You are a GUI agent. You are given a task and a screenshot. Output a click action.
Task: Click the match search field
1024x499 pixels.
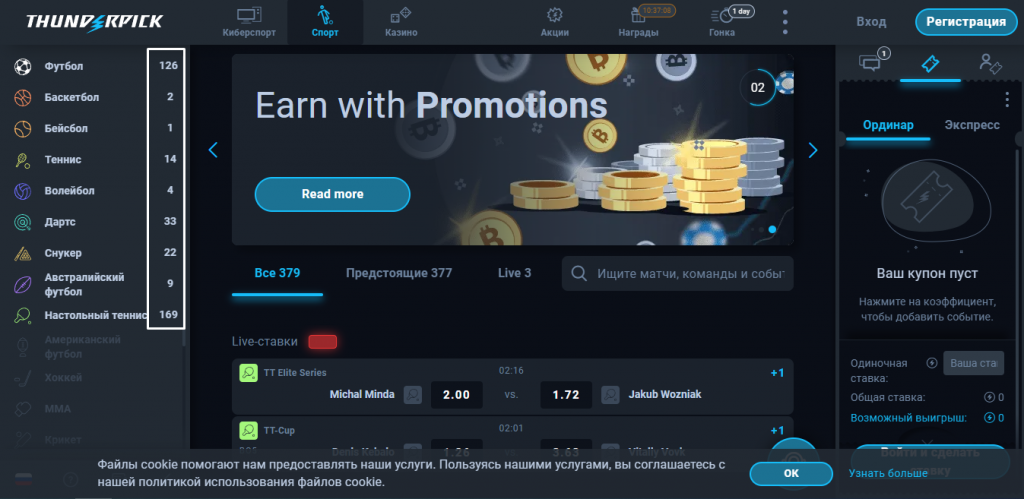click(x=678, y=273)
